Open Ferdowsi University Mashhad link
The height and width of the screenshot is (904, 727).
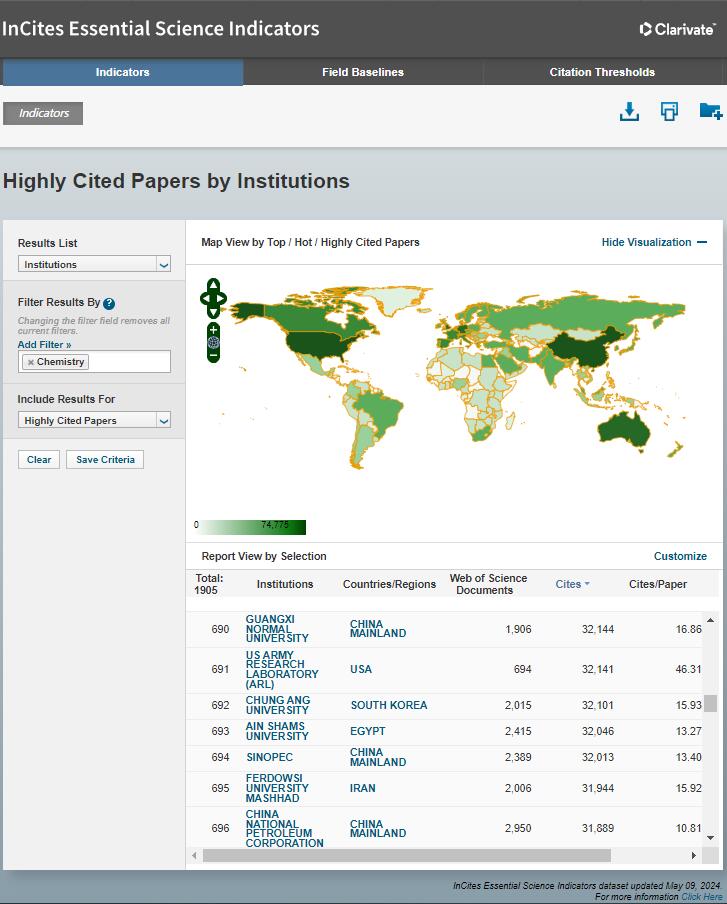click(x=277, y=788)
